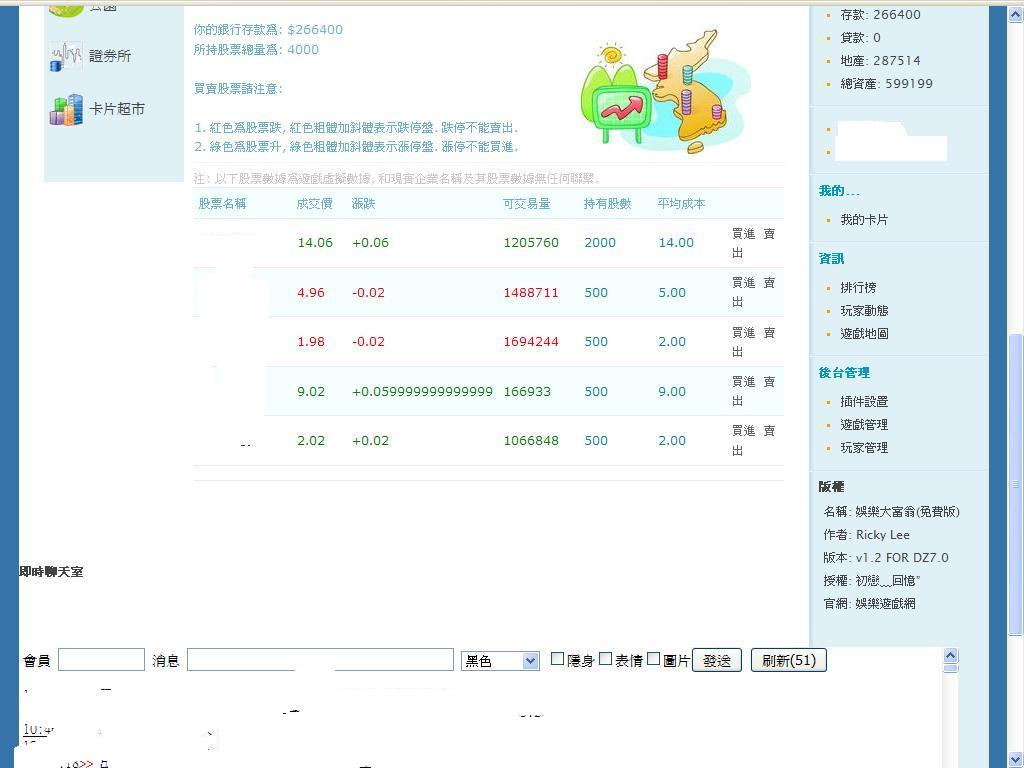
Task: Click the page scrollbar down arrow
Action: [x=1016, y=760]
